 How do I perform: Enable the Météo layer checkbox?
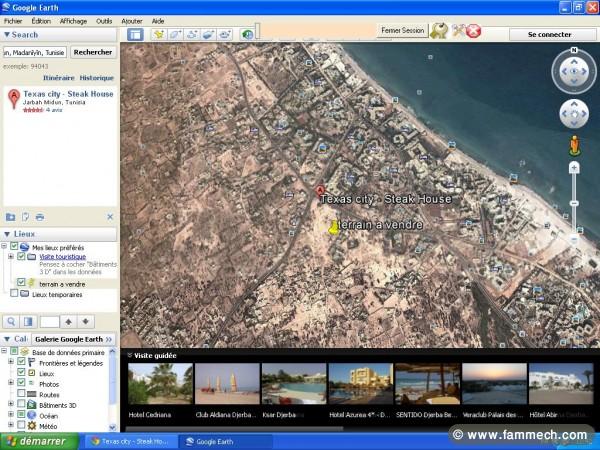(x=21, y=425)
